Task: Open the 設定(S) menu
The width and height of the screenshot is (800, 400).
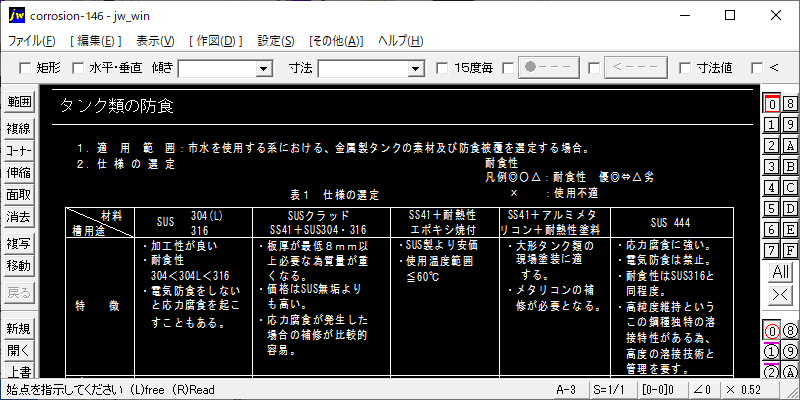Action: coord(276,41)
